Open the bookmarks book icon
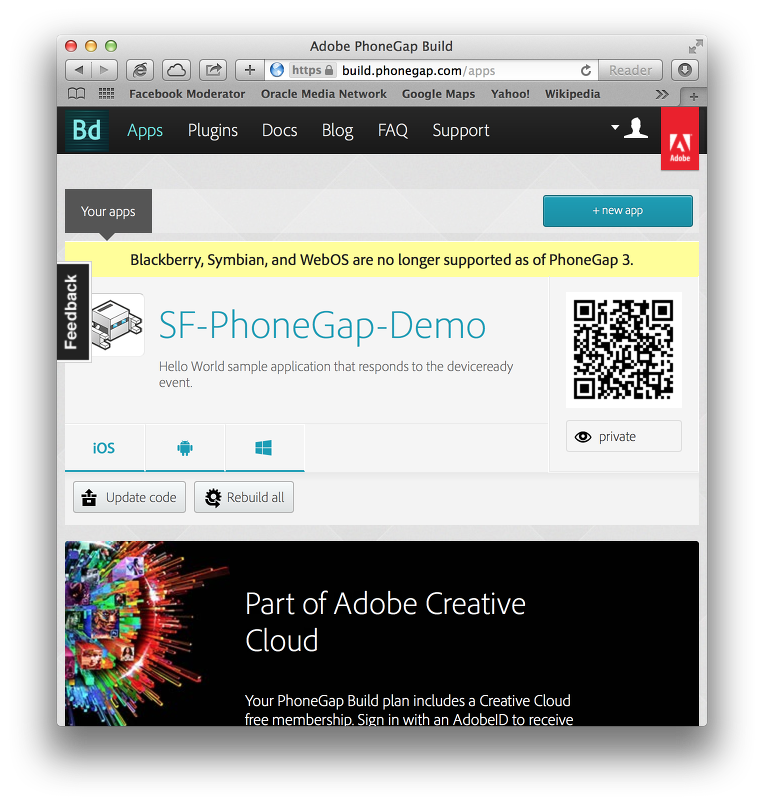This screenshot has width=764, height=805. (x=77, y=94)
